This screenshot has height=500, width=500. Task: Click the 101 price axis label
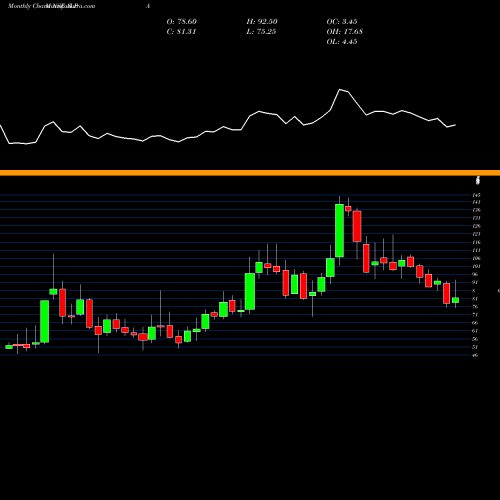tap(477, 266)
